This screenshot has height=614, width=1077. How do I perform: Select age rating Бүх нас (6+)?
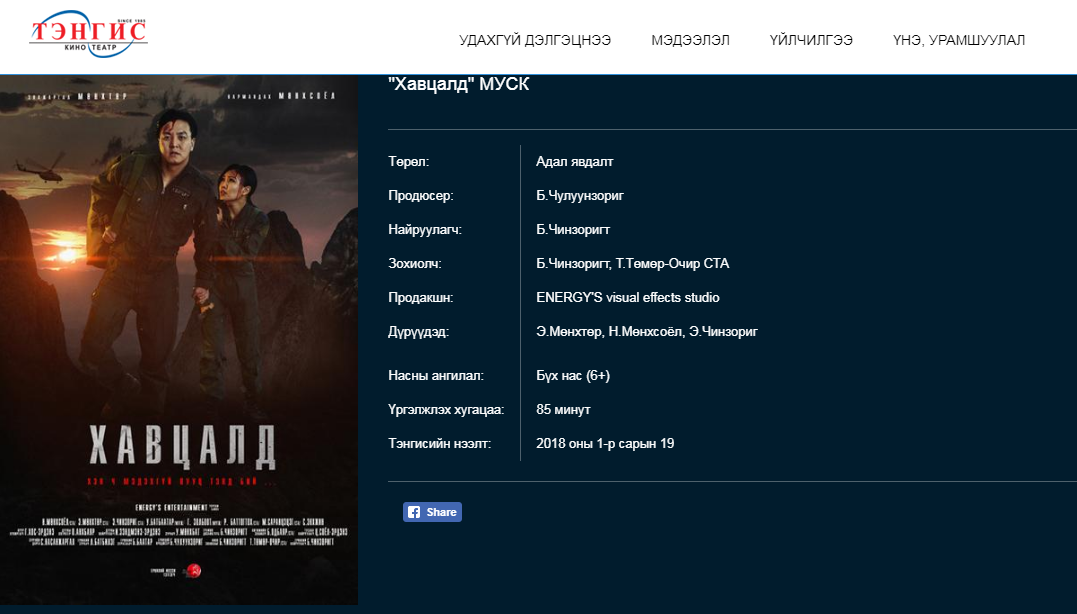pos(573,376)
